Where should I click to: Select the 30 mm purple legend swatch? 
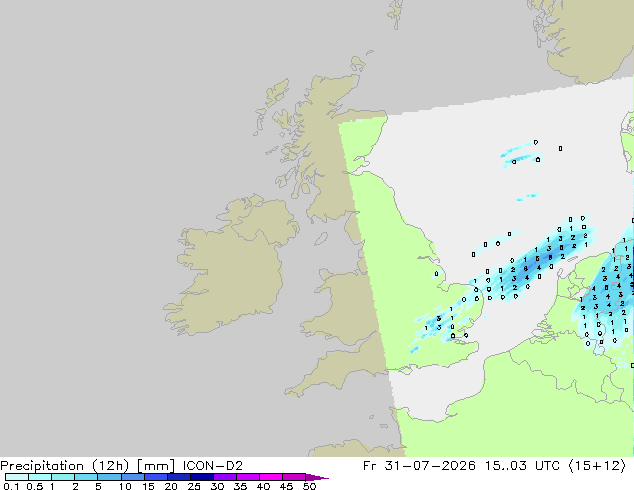225,477
